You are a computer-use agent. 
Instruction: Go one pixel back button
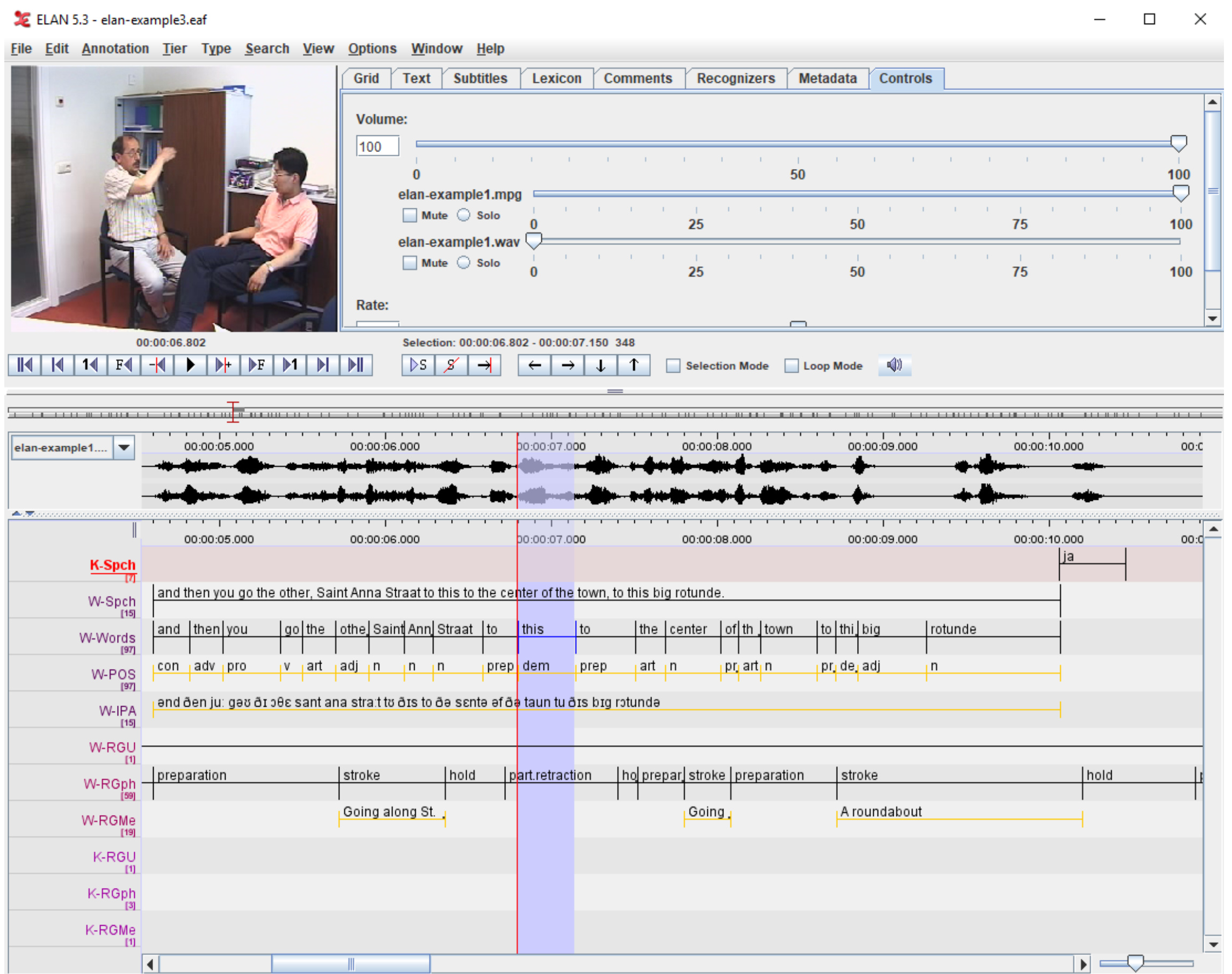pyautogui.click(x=157, y=365)
